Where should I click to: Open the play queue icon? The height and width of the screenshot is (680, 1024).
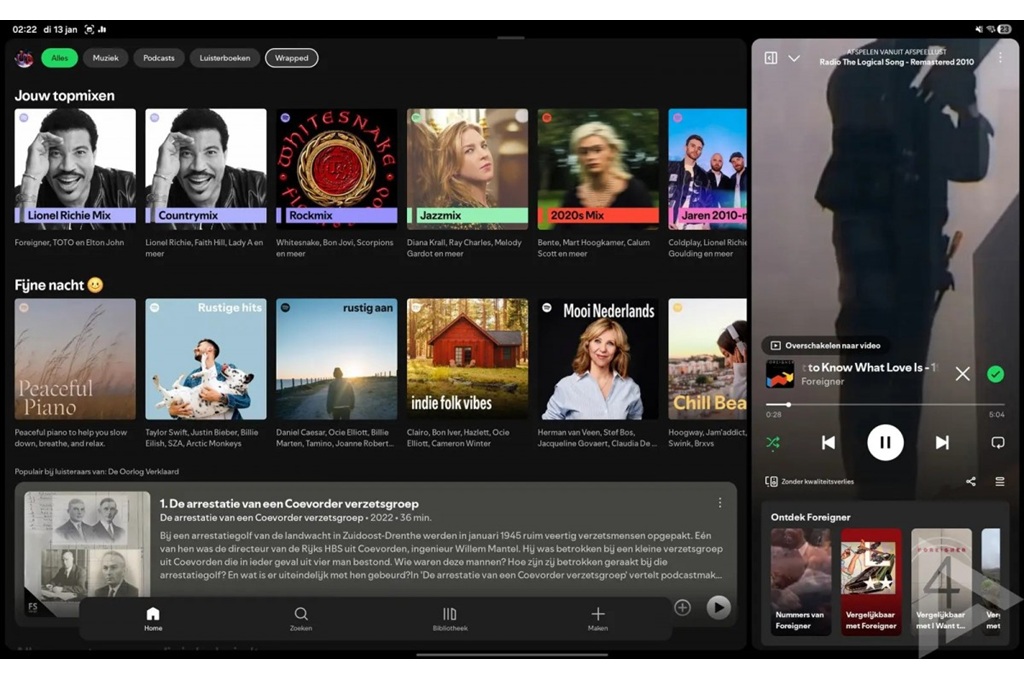tap(999, 481)
